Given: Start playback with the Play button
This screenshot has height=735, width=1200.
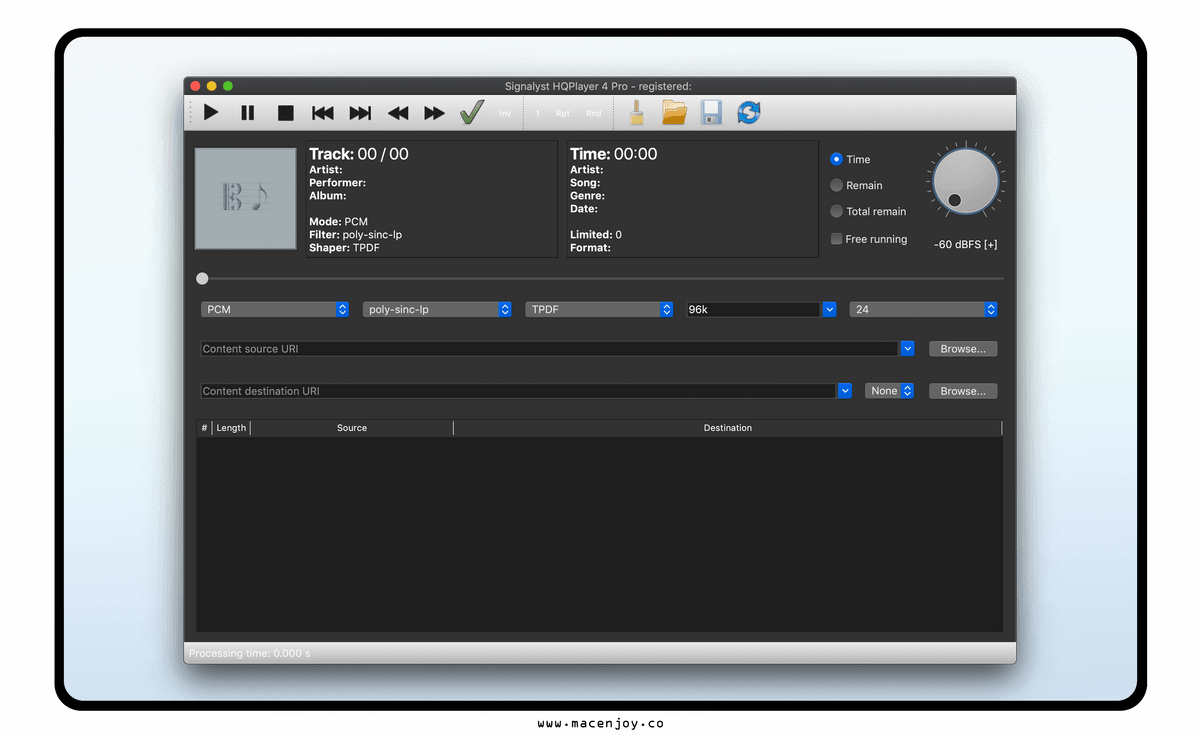Looking at the screenshot, I should (211, 113).
